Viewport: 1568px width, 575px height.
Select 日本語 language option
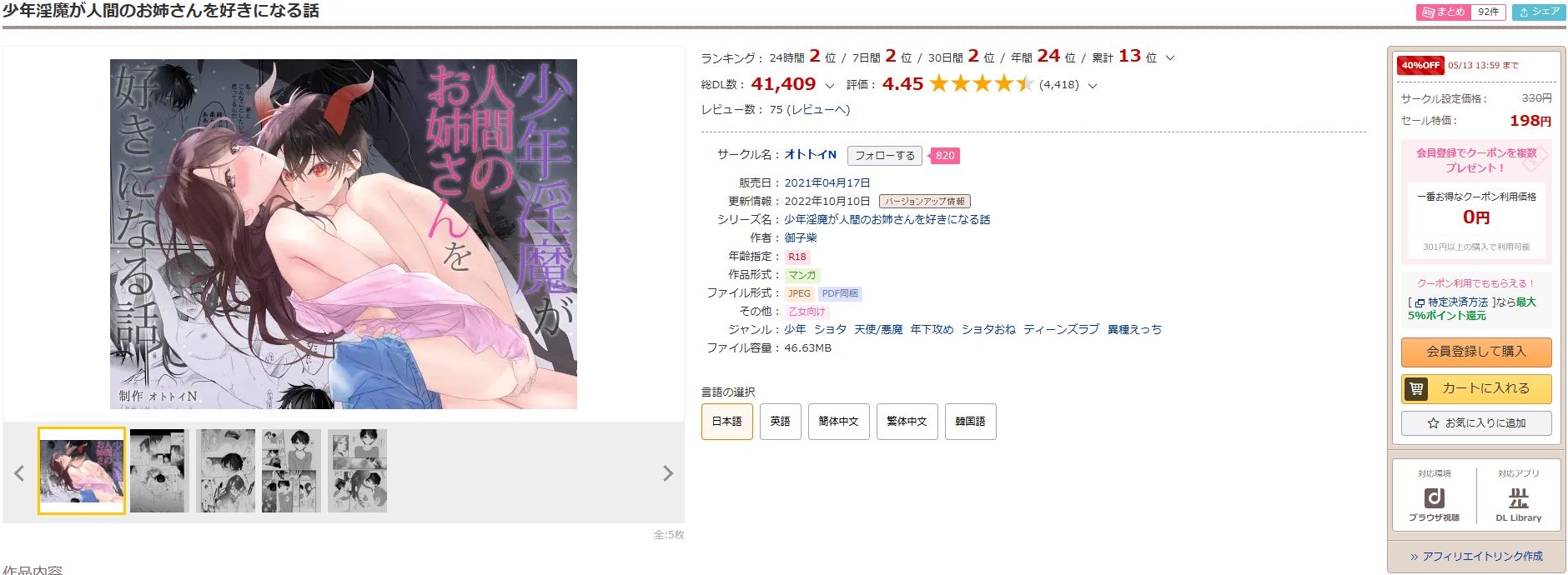click(726, 422)
